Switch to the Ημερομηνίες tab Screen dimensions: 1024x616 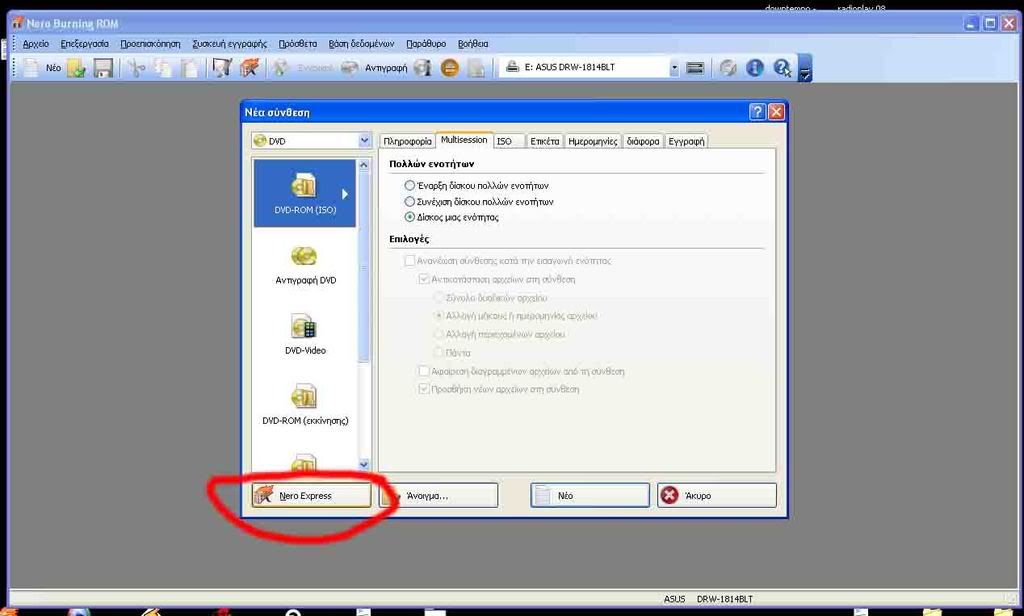pos(592,141)
